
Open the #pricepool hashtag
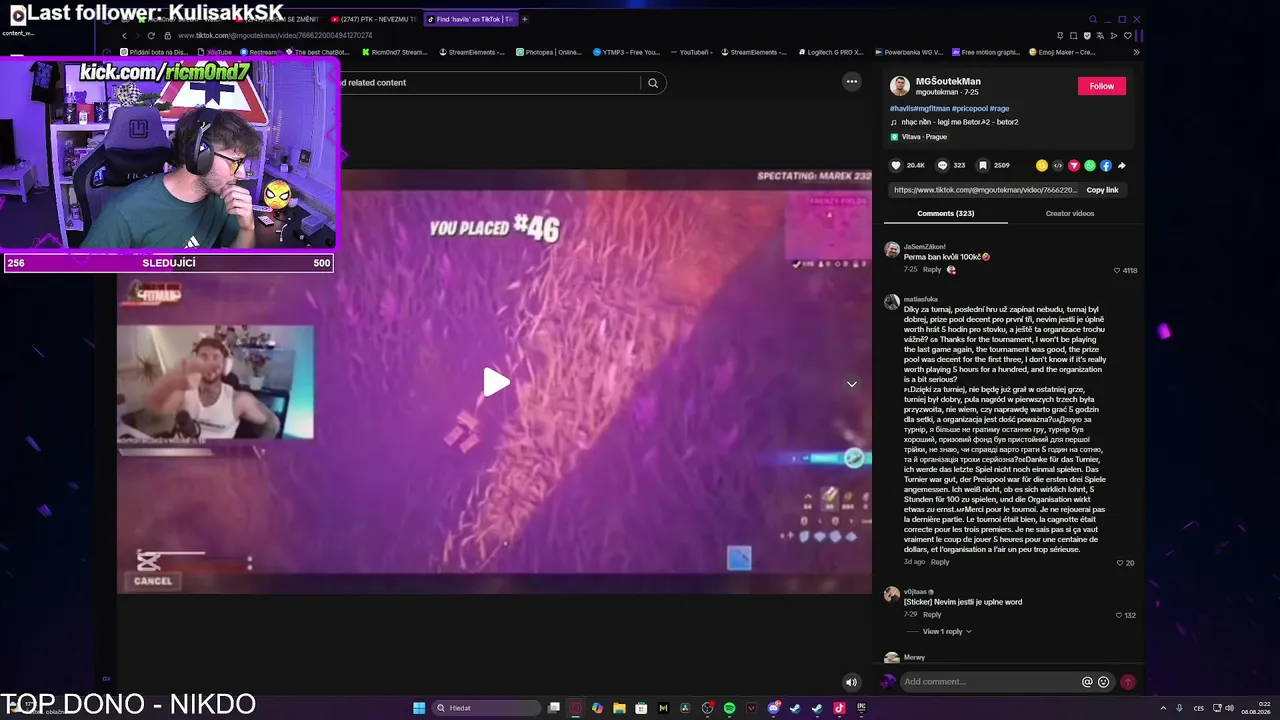[969, 108]
